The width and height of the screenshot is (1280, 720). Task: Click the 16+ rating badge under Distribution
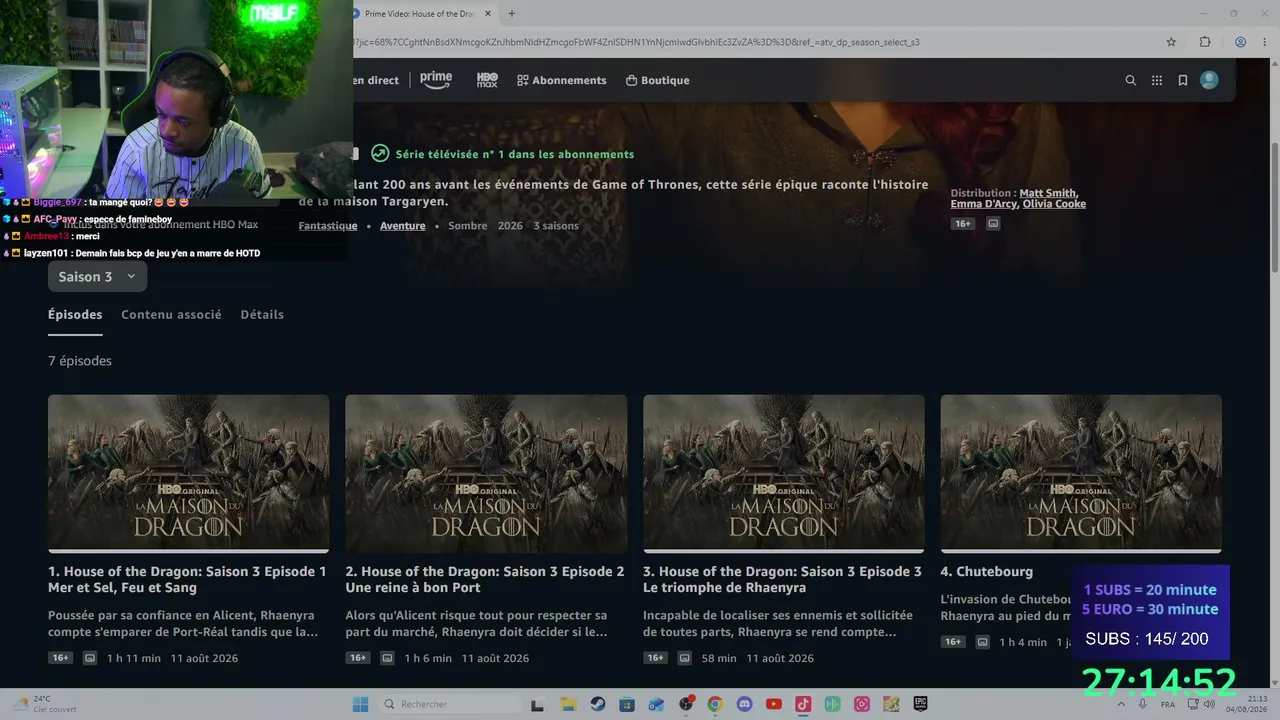click(963, 224)
